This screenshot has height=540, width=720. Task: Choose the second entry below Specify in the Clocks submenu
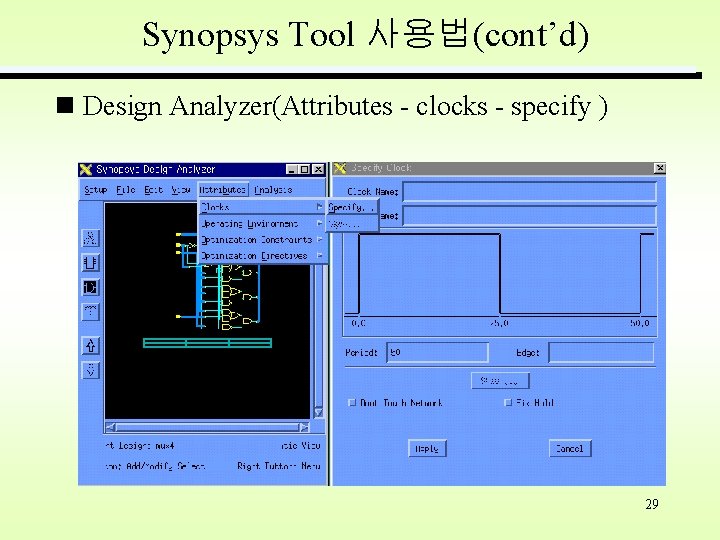click(x=352, y=224)
